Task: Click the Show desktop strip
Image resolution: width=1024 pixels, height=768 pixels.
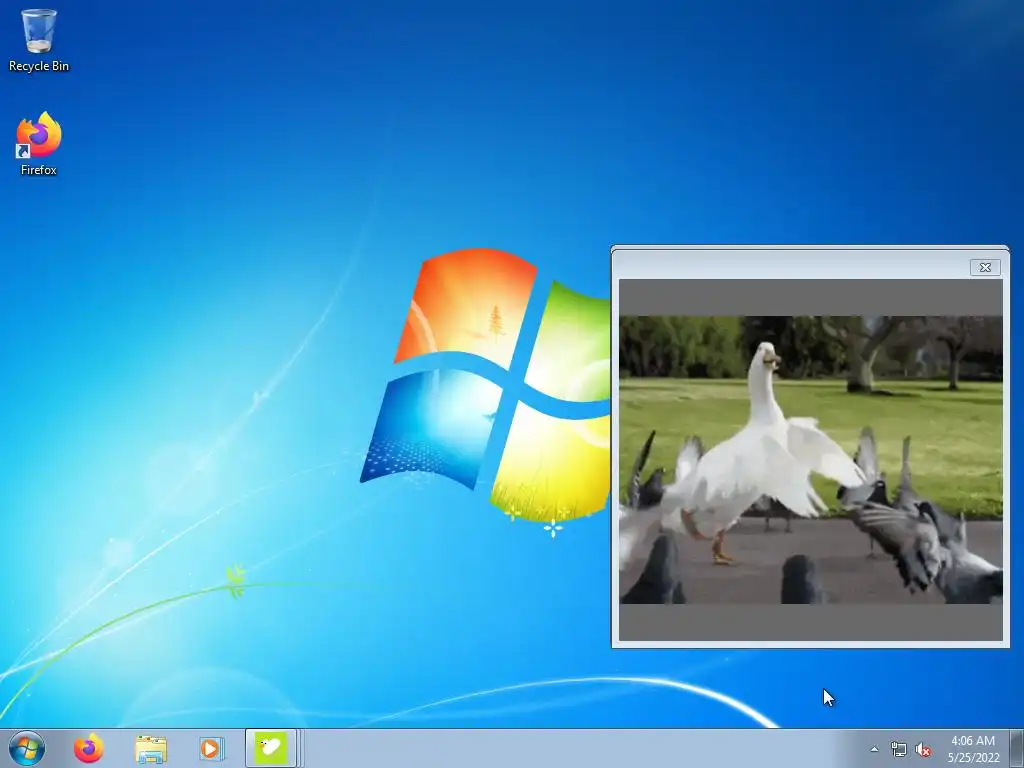Action: coord(1017,748)
